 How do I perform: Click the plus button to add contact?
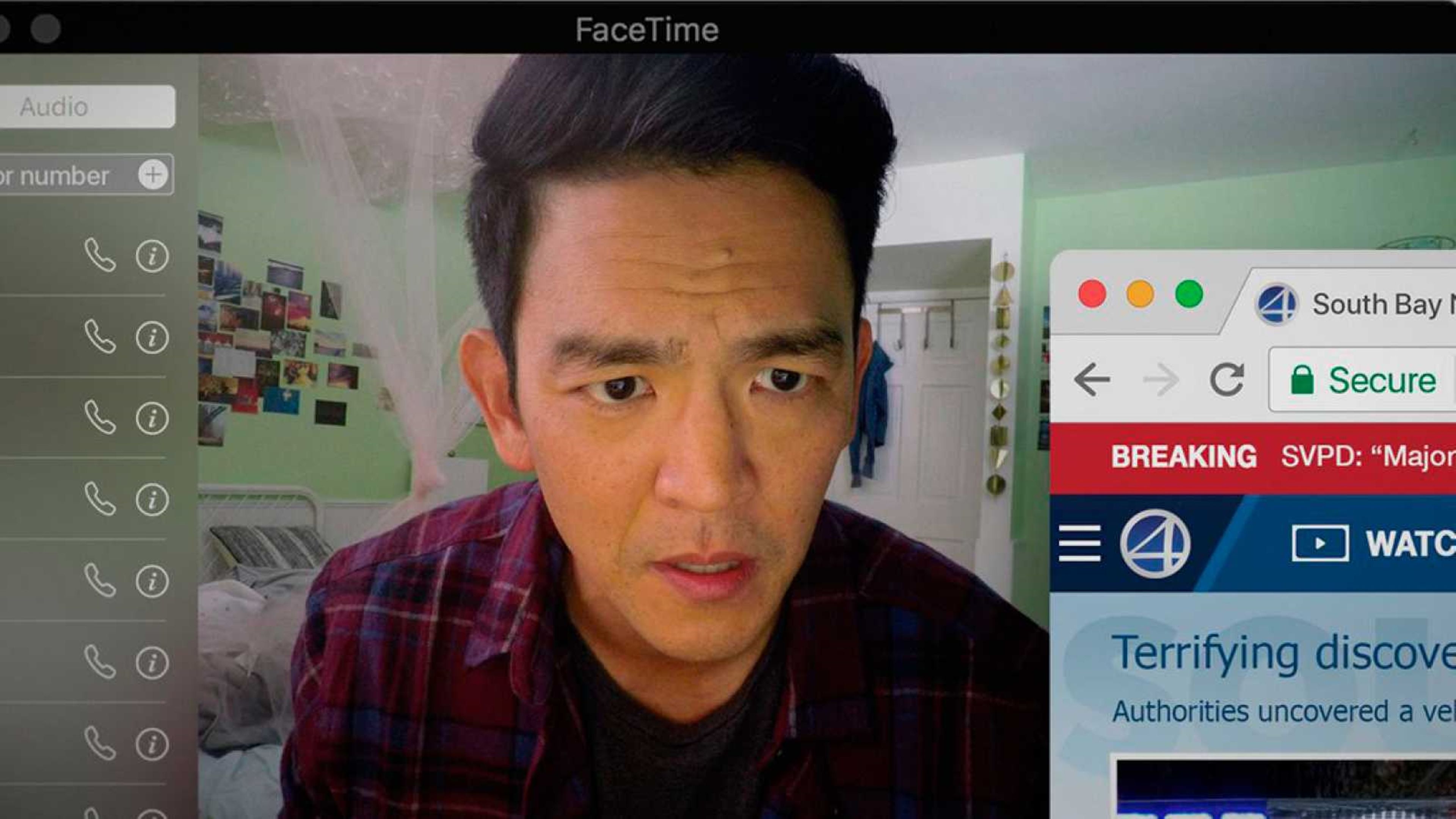point(153,175)
